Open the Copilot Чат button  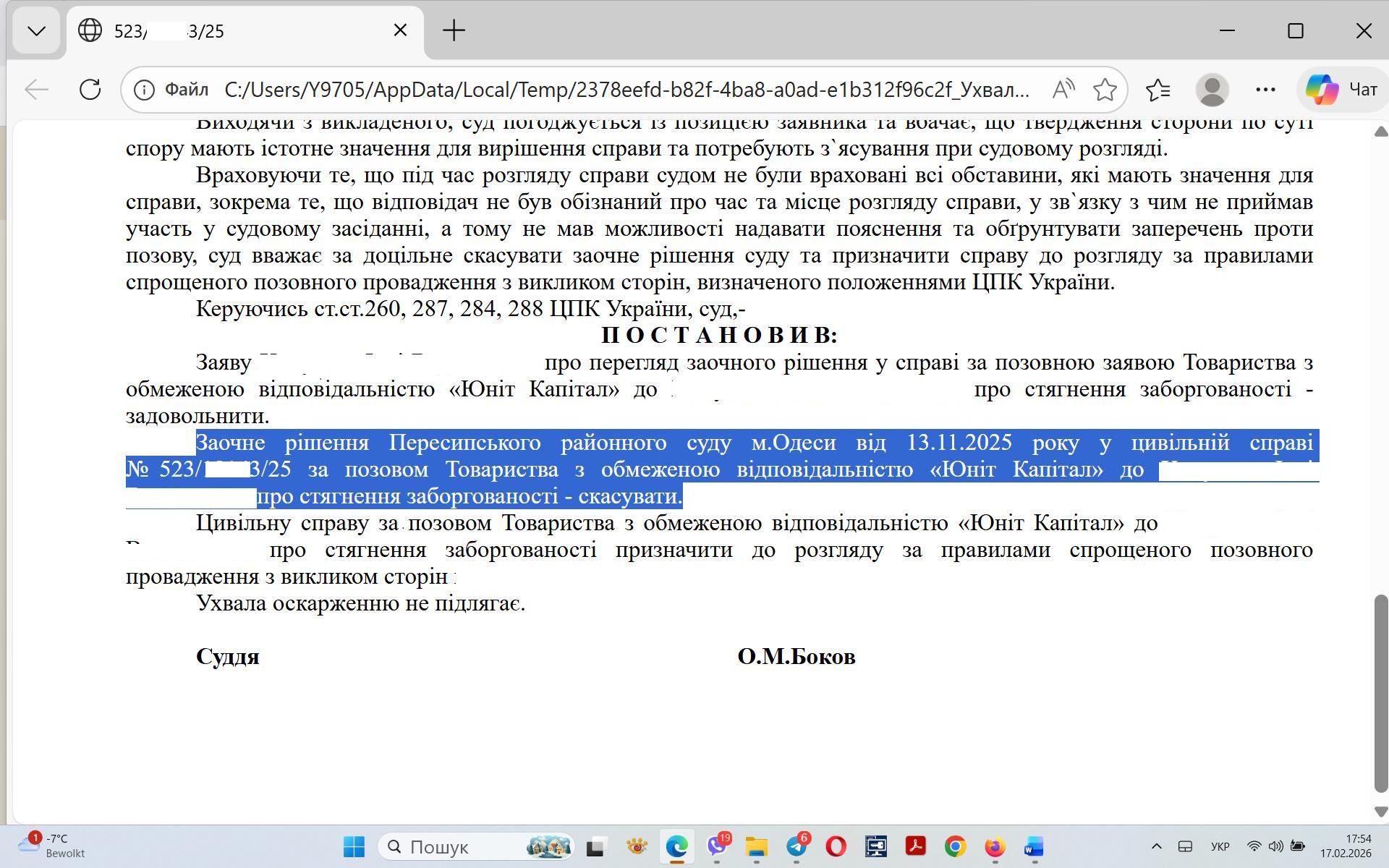pyautogui.click(x=1342, y=90)
